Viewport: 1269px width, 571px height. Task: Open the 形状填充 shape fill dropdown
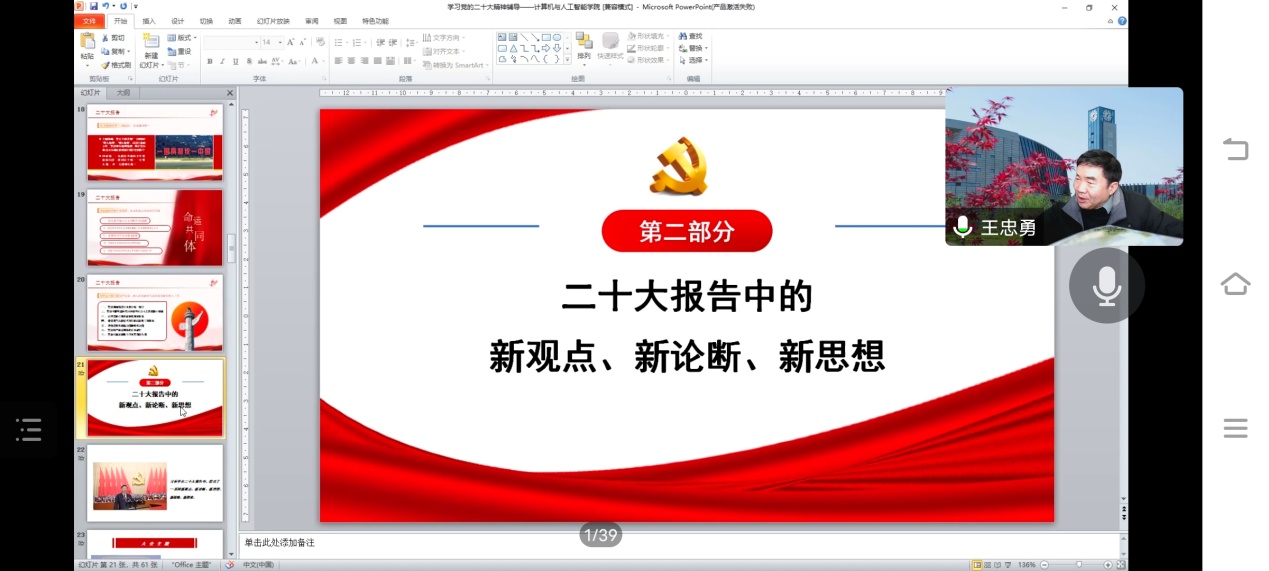[648, 36]
